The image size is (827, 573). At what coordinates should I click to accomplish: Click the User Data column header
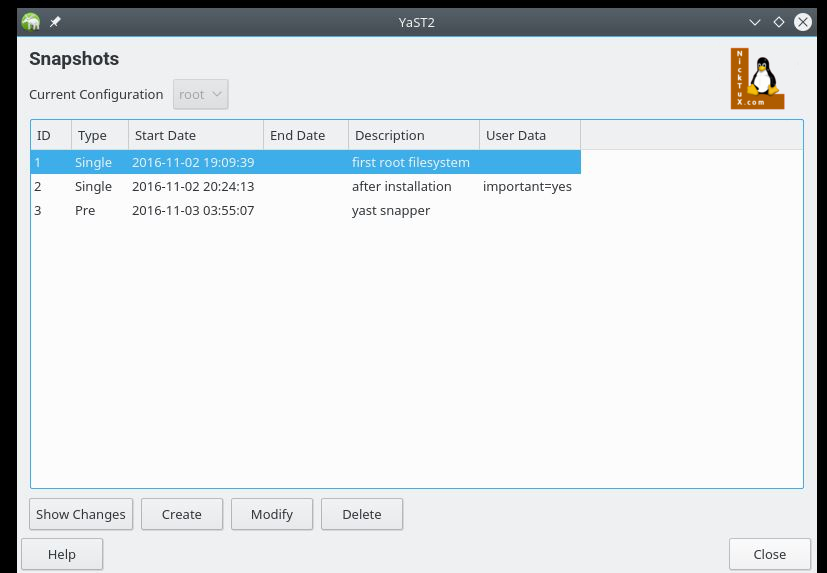pos(529,135)
